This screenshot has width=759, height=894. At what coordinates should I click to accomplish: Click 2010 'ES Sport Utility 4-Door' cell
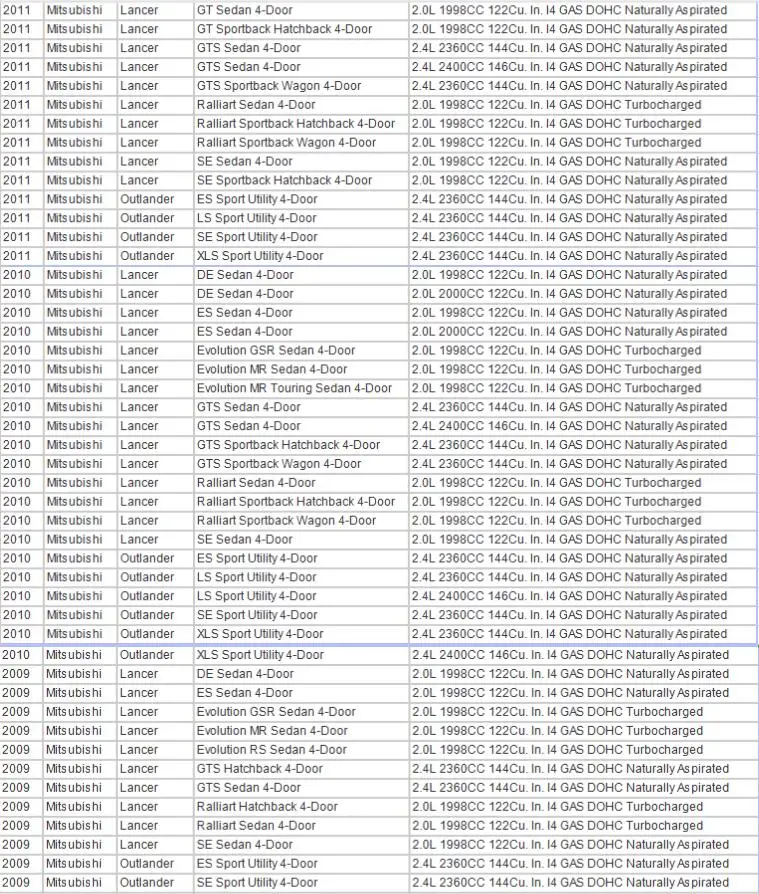click(301, 558)
